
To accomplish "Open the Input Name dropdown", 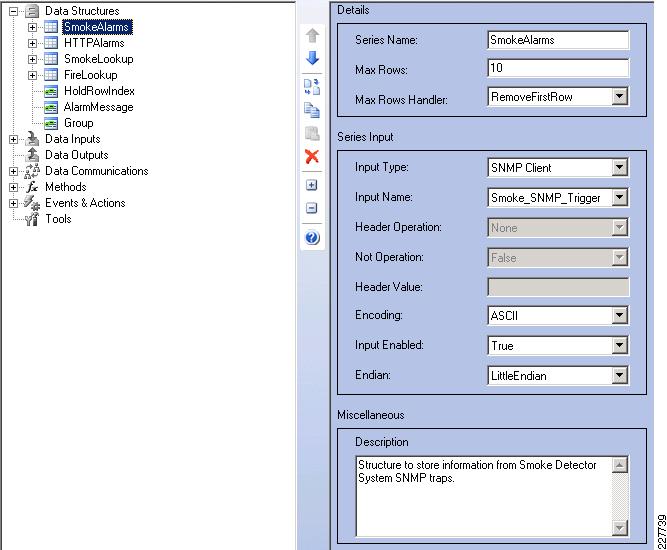I will pos(620,197).
